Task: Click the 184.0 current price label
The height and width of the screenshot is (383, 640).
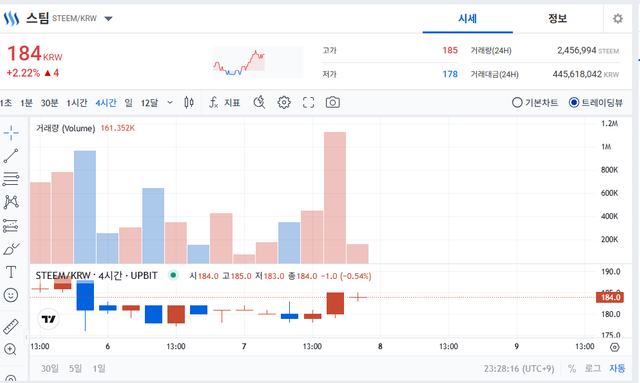Action: 610,297
